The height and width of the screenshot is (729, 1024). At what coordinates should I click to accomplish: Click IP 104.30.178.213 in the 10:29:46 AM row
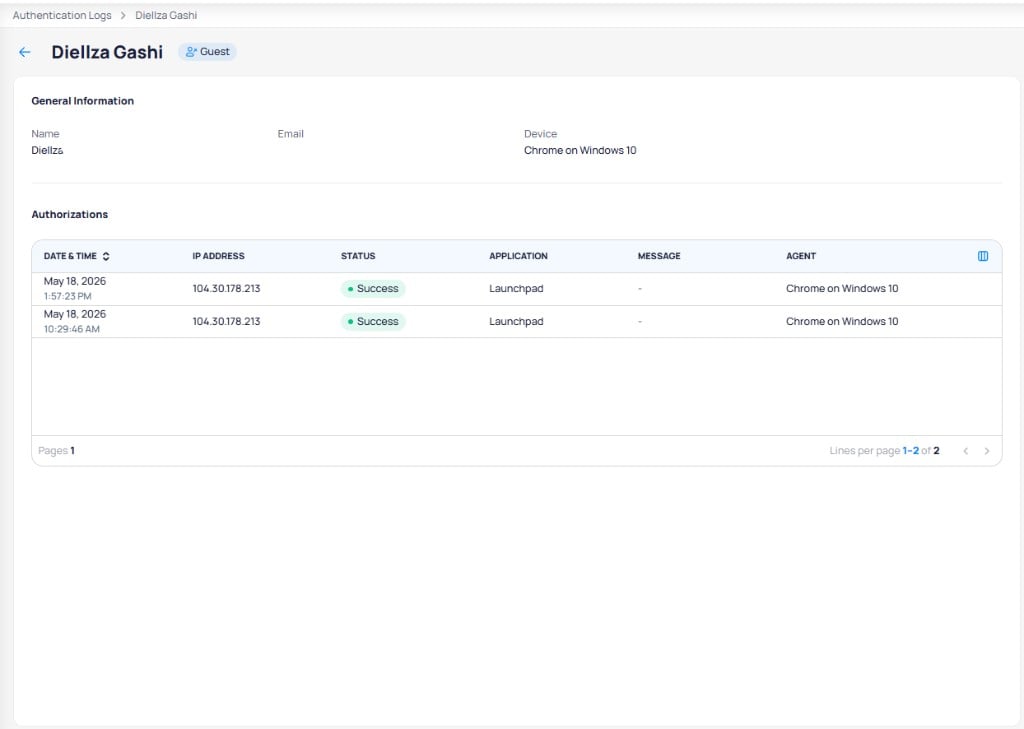(x=226, y=321)
